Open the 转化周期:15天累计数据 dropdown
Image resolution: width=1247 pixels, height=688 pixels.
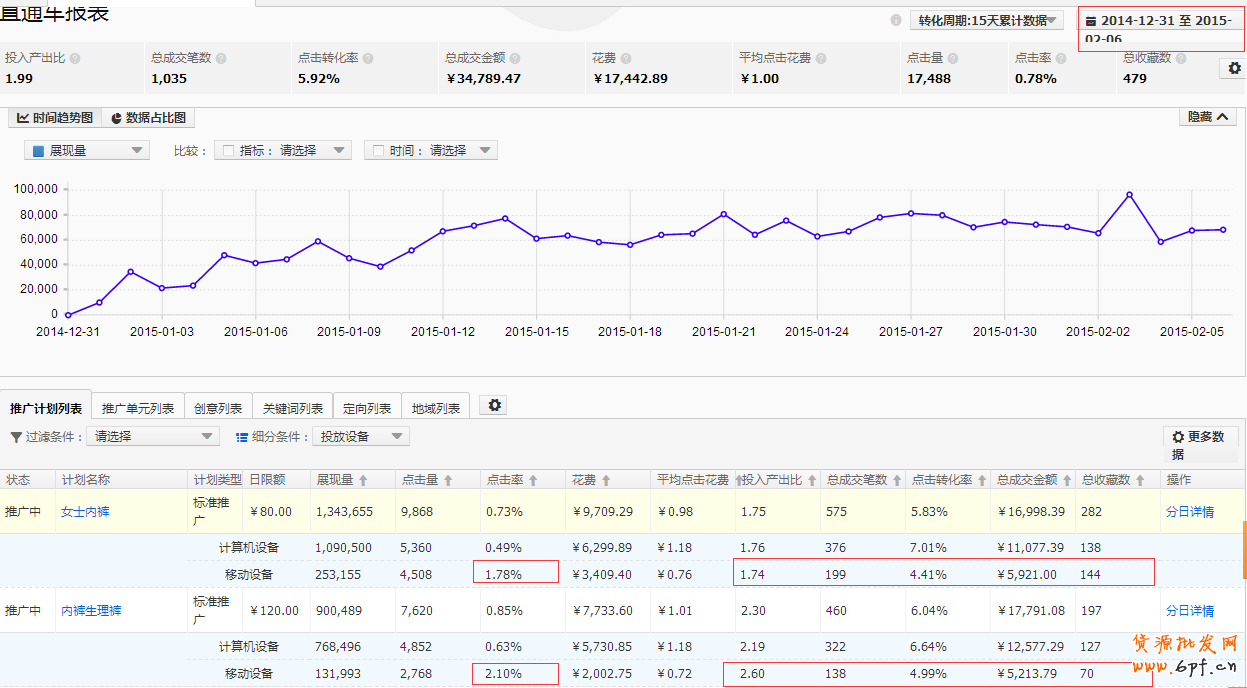click(986, 20)
